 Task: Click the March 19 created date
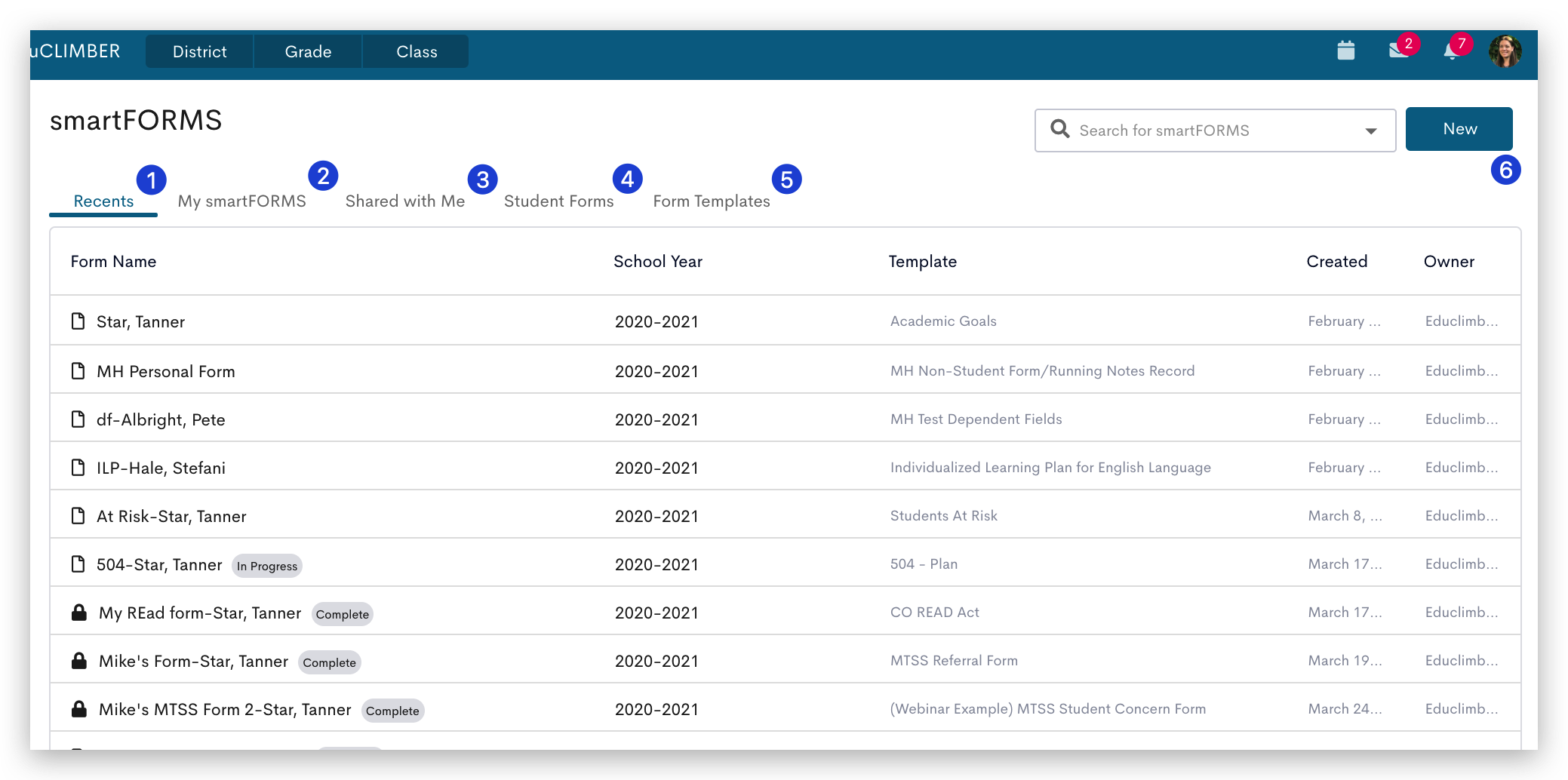pyautogui.click(x=1345, y=661)
